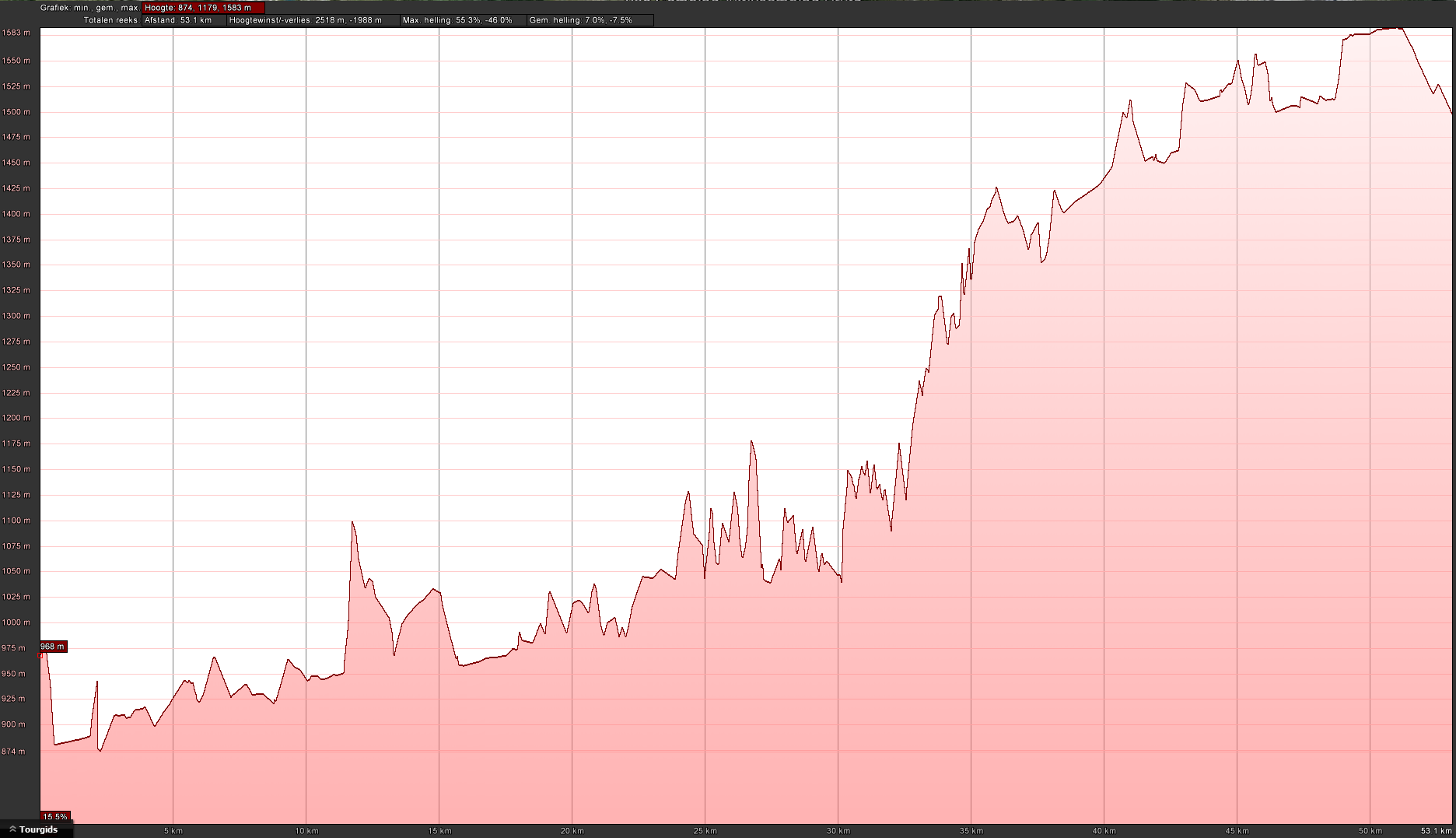
Task: Click the 53.1 km end distance label
Action: click(1435, 831)
